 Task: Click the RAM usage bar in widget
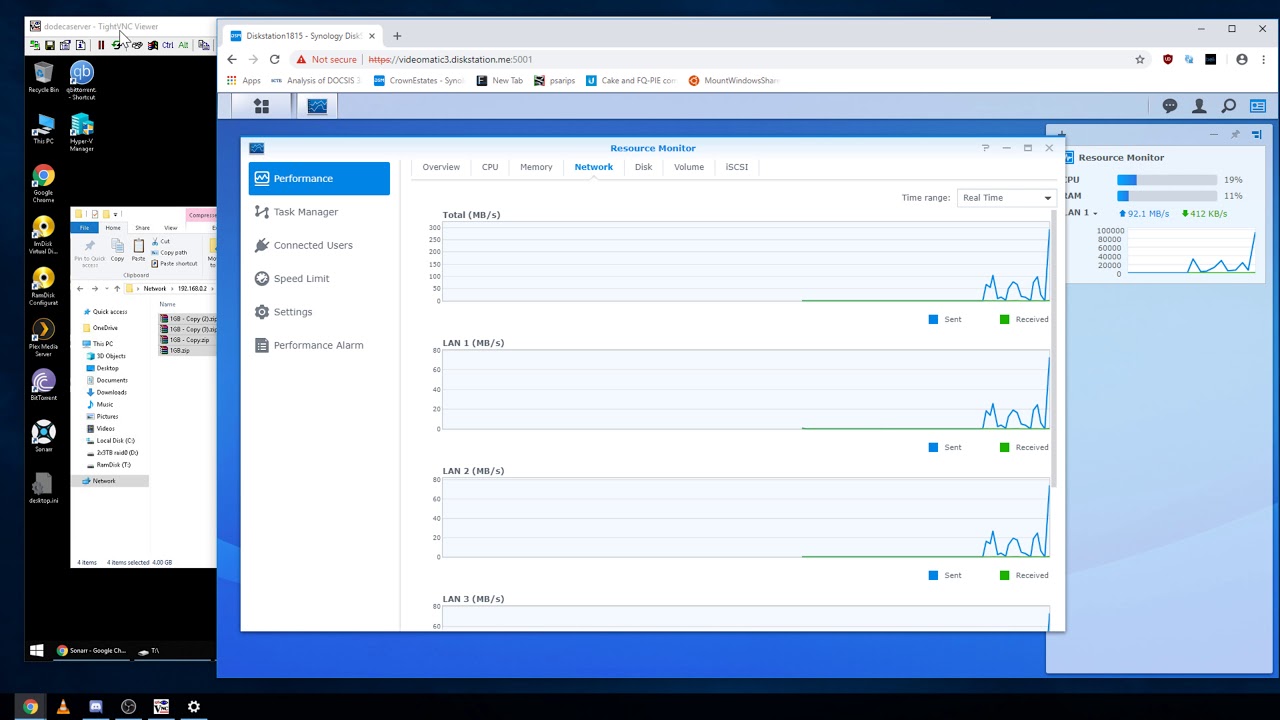(1167, 196)
